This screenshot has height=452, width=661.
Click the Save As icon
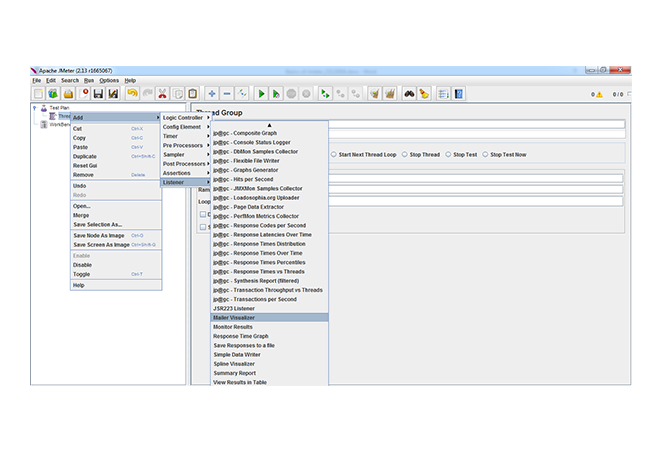point(113,94)
